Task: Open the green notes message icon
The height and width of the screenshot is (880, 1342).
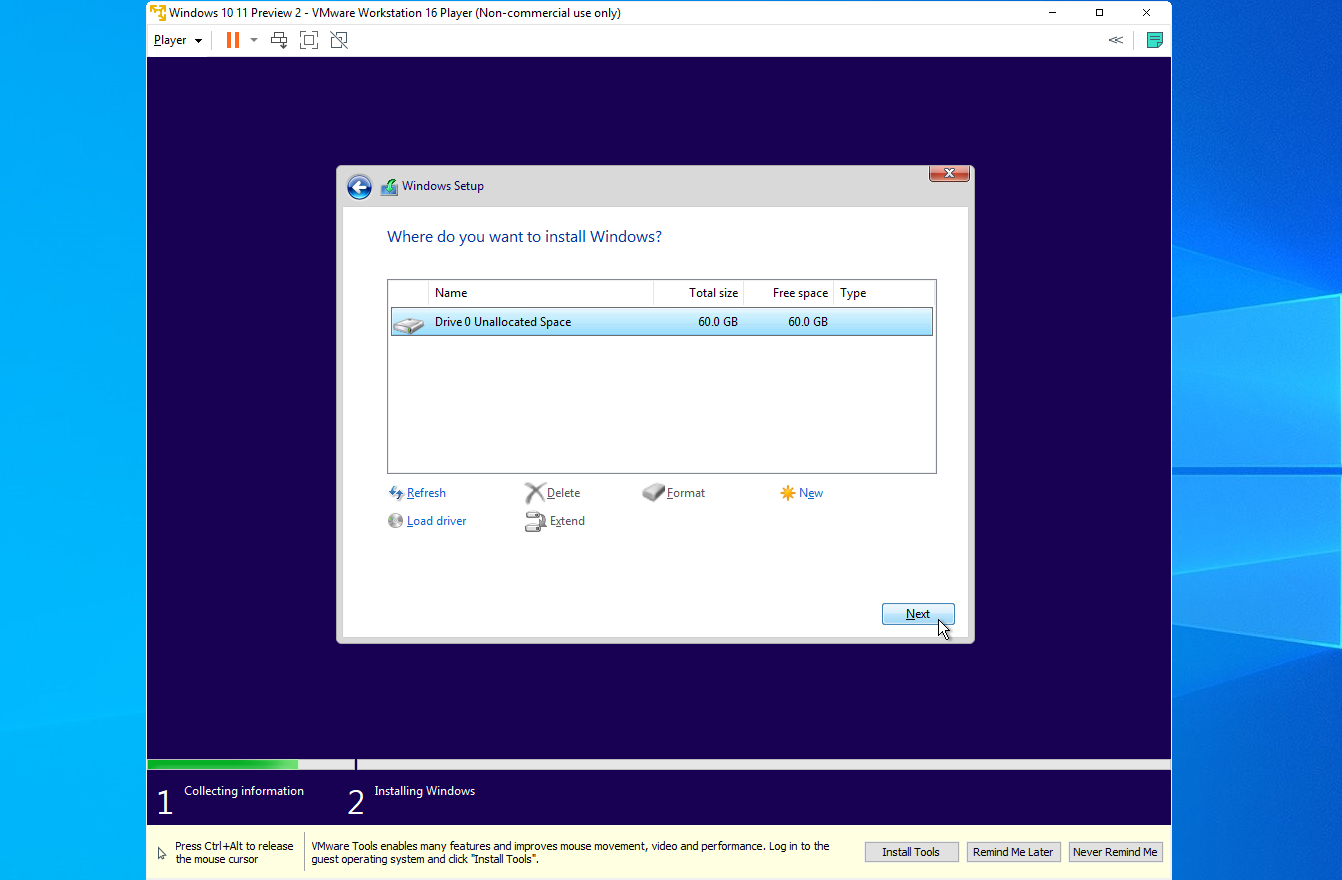Action: pyautogui.click(x=1154, y=40)
